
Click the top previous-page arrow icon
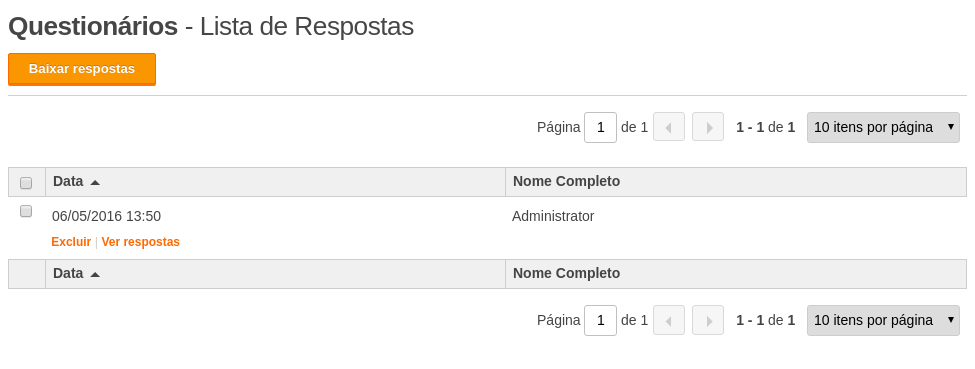tap(668, 127)
